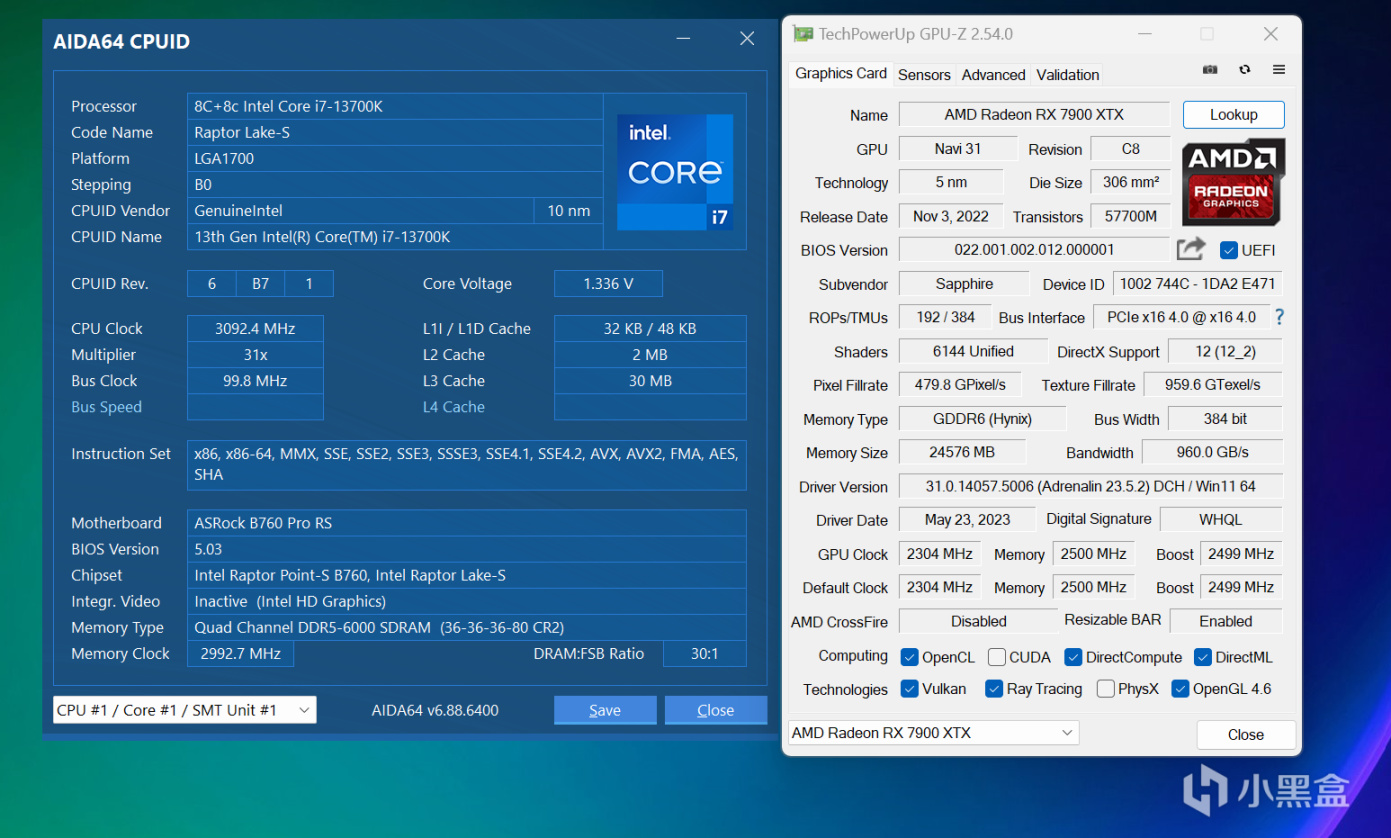Enable the CUDA checkbox

coord(997,657)
